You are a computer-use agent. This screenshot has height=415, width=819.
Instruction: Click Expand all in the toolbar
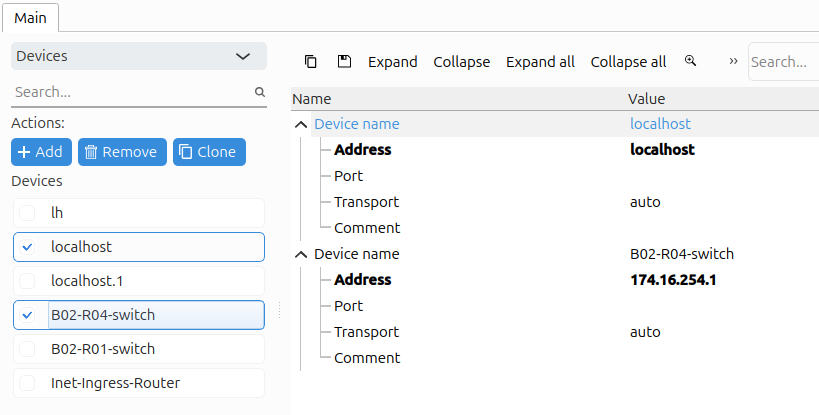tap(540, 62)
